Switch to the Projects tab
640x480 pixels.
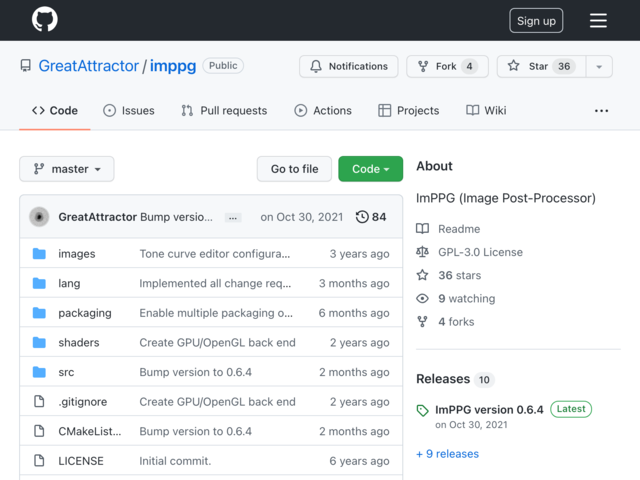pos(409,111)
